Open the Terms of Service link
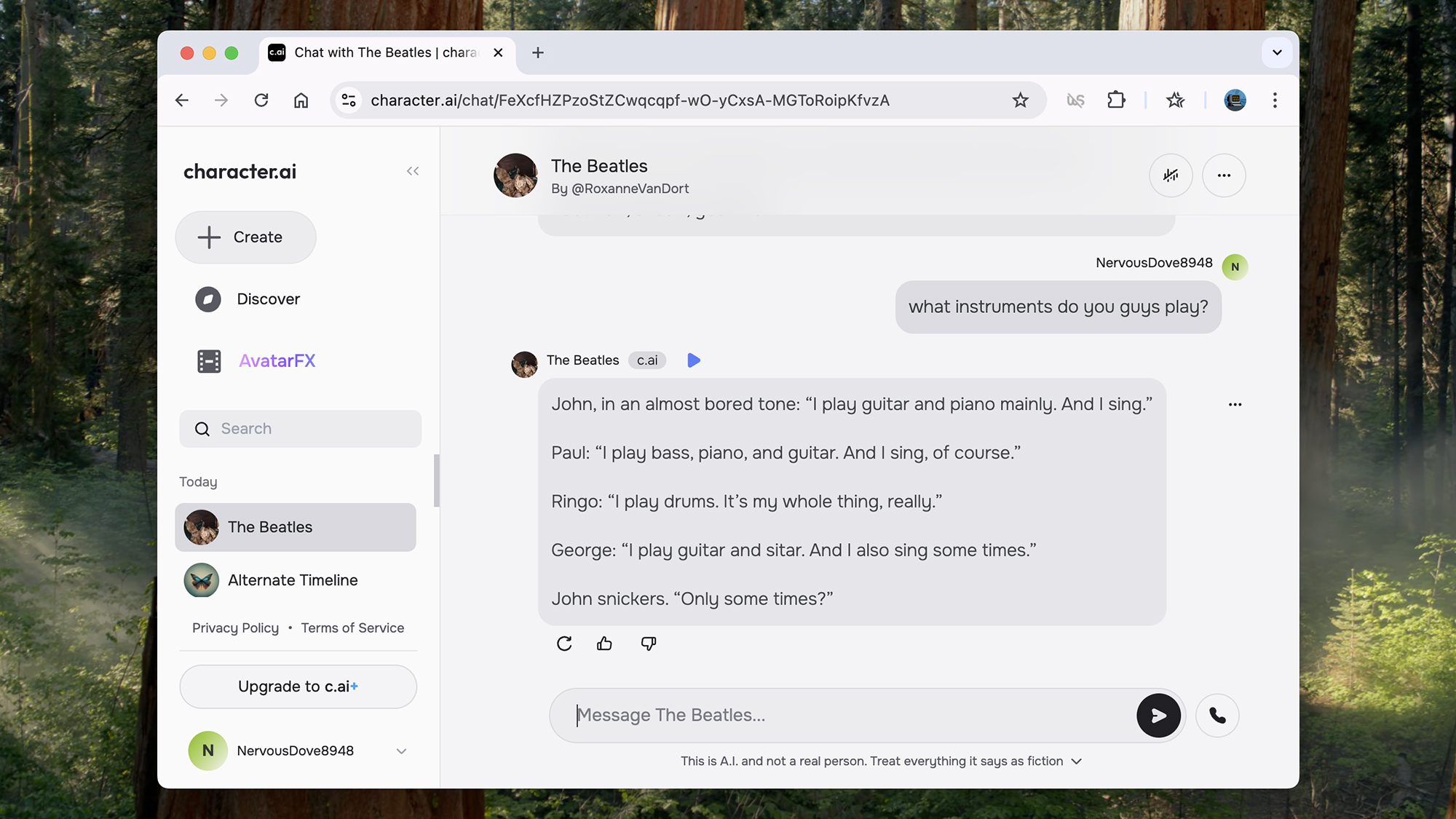Image resolution: width=1456 pixels, height=819 pixels. (x=352, y=628)
